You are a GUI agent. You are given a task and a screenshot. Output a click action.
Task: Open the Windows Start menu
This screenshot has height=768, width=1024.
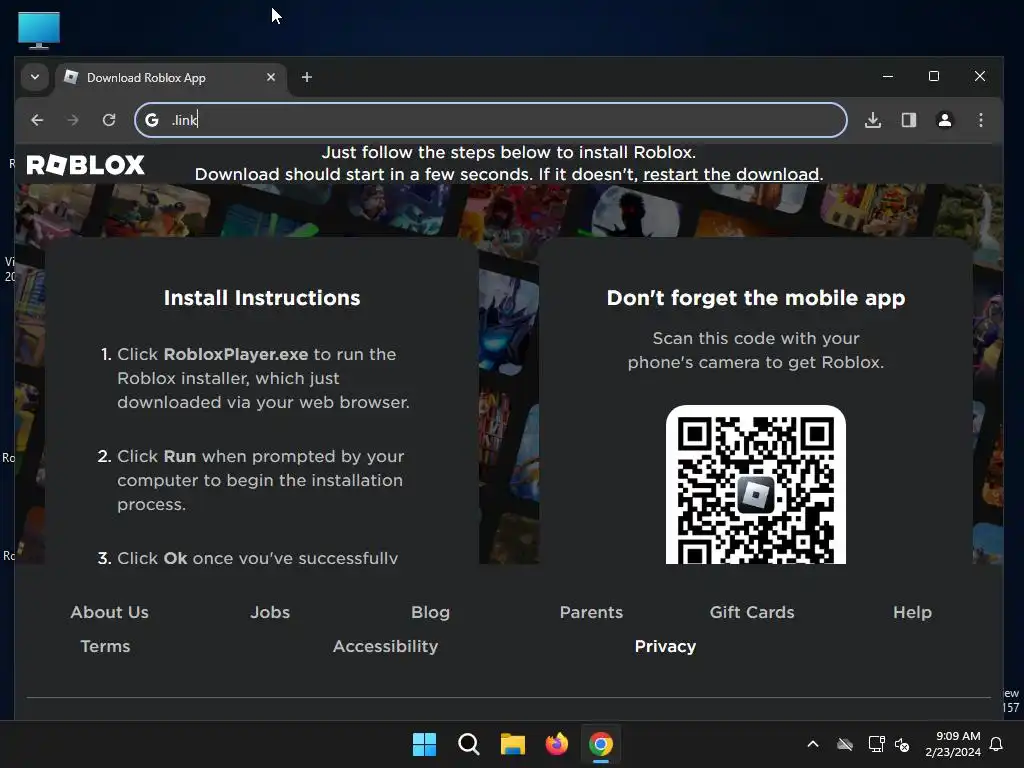(x=424, y=744)
